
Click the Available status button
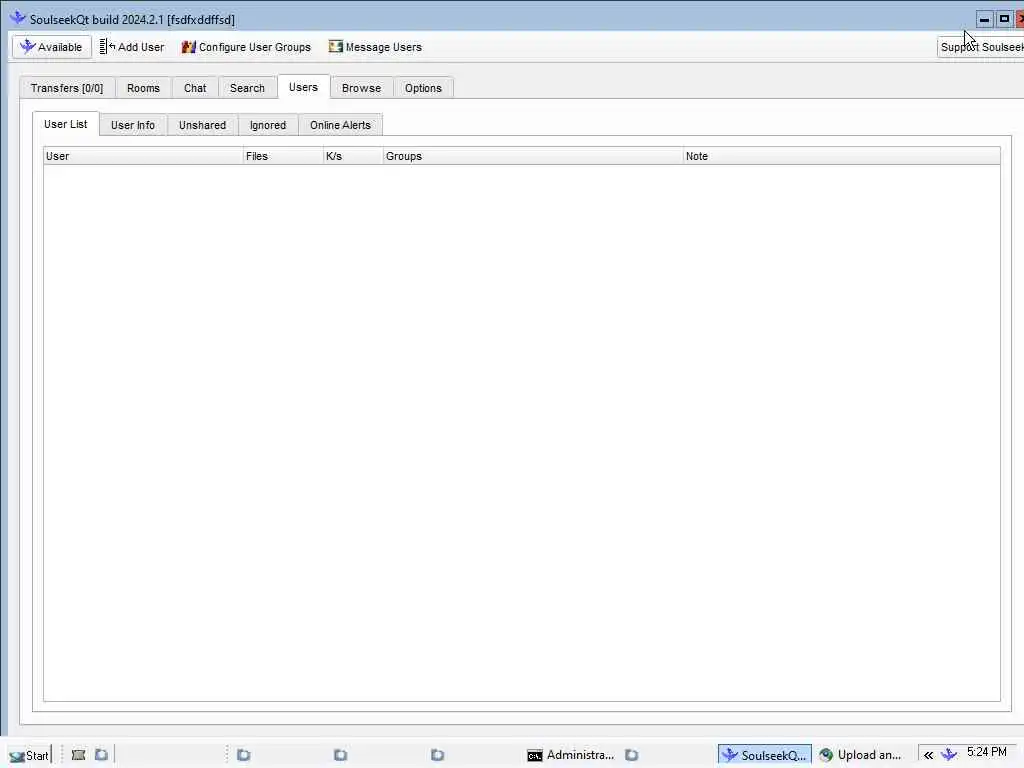click(52, 47)
